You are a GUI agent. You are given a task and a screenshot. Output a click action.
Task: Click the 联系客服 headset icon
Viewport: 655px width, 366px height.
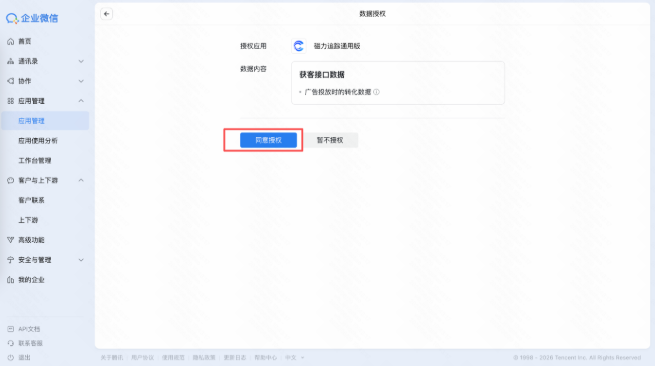[10, 343]
